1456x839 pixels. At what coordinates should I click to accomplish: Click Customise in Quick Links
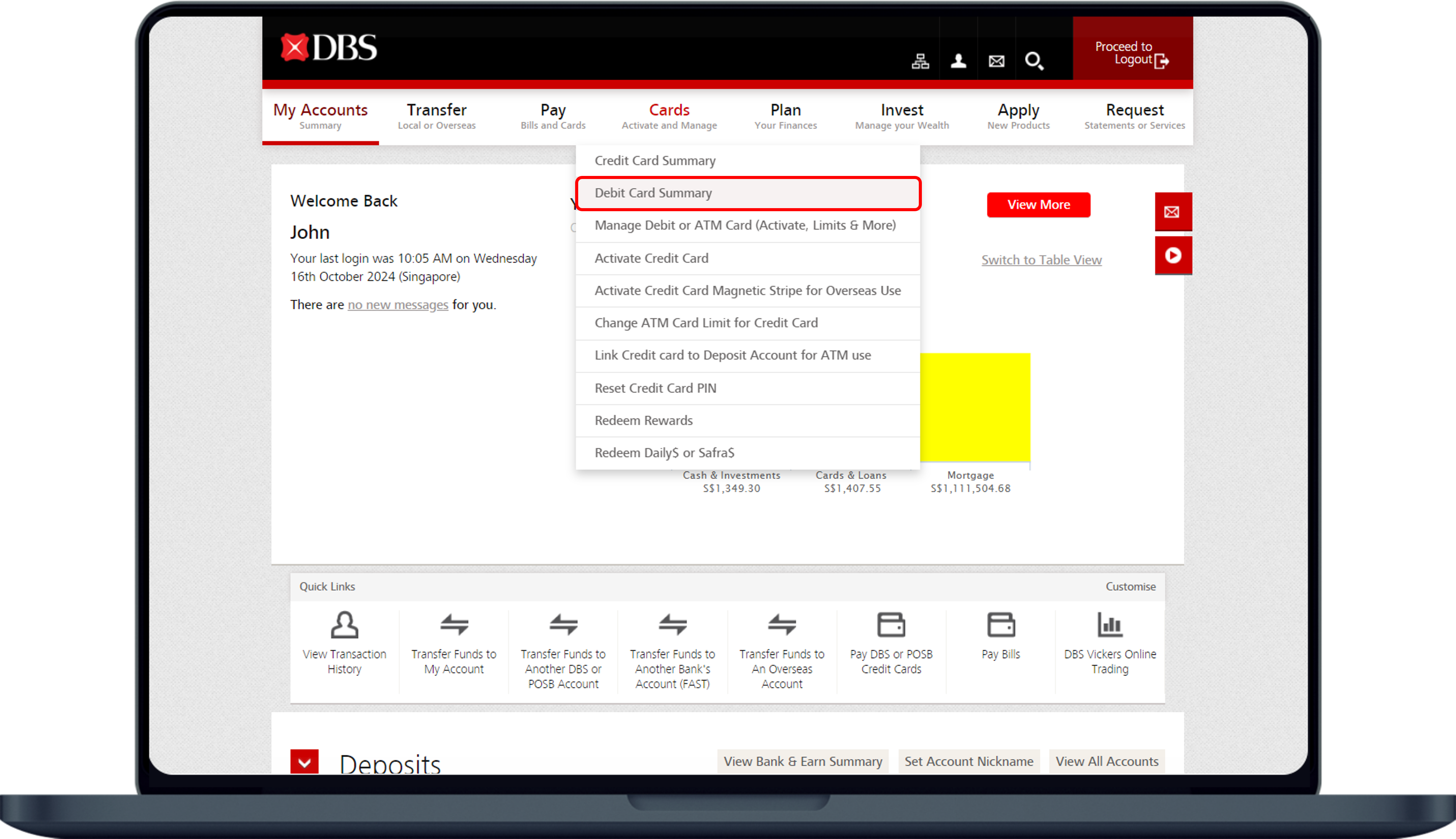[x=1130, y=586]
